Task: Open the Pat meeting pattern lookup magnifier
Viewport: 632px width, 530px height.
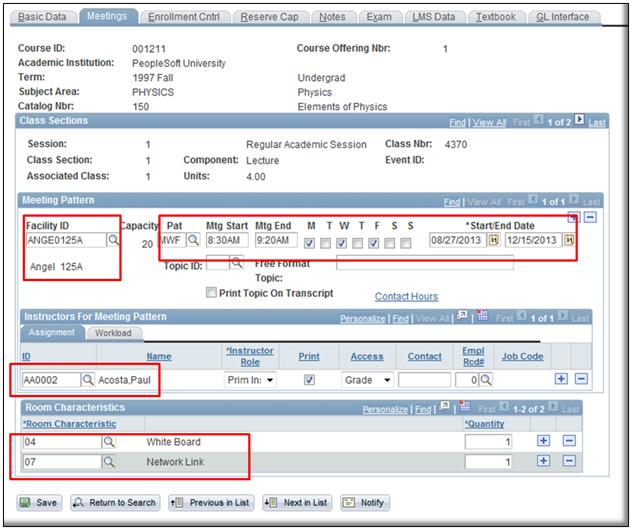Action: pyautogui.click(x=193, y=240)
